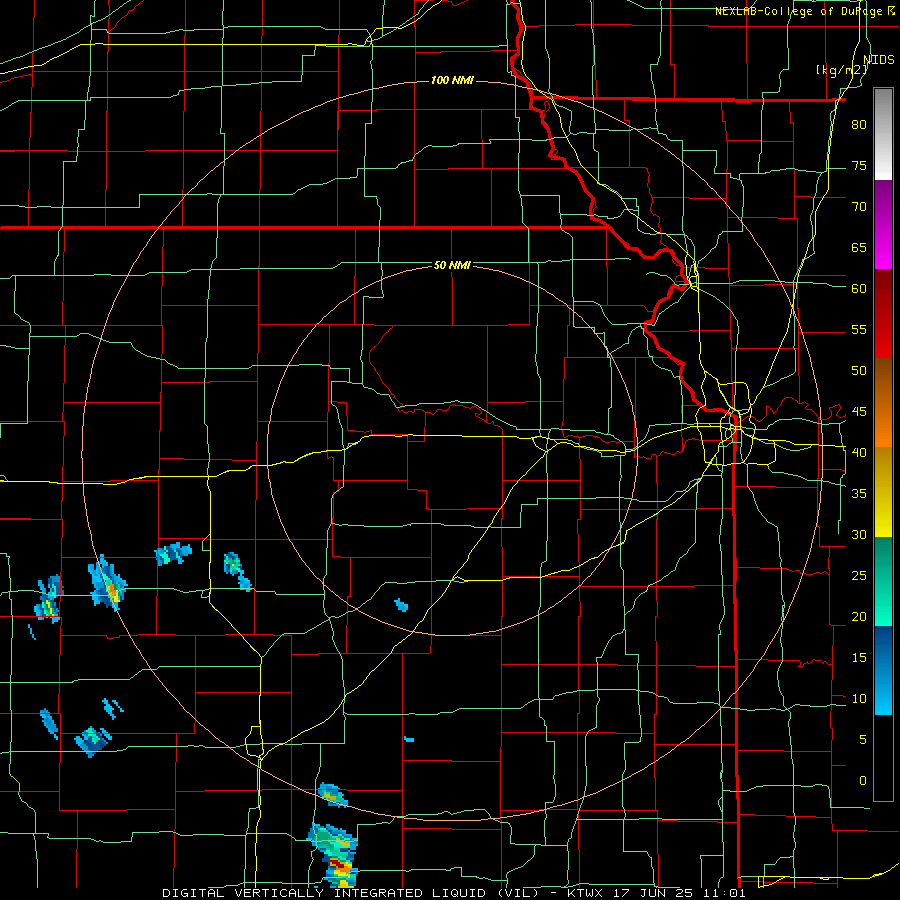Click the scale value "60"
The width and height of the screenshot is (900, 900).
click(x=859, y=288)
